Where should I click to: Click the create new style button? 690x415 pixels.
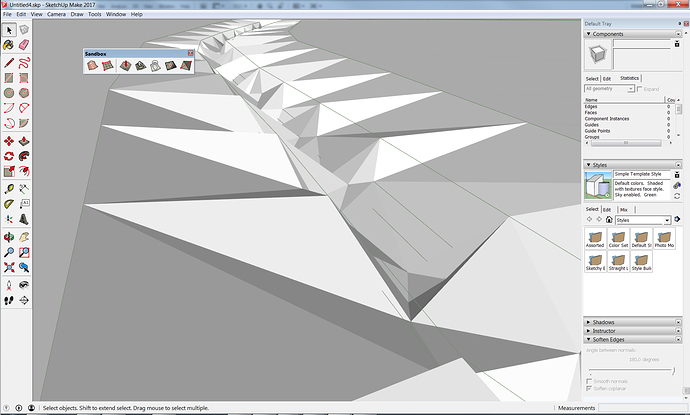click(677, 185)
